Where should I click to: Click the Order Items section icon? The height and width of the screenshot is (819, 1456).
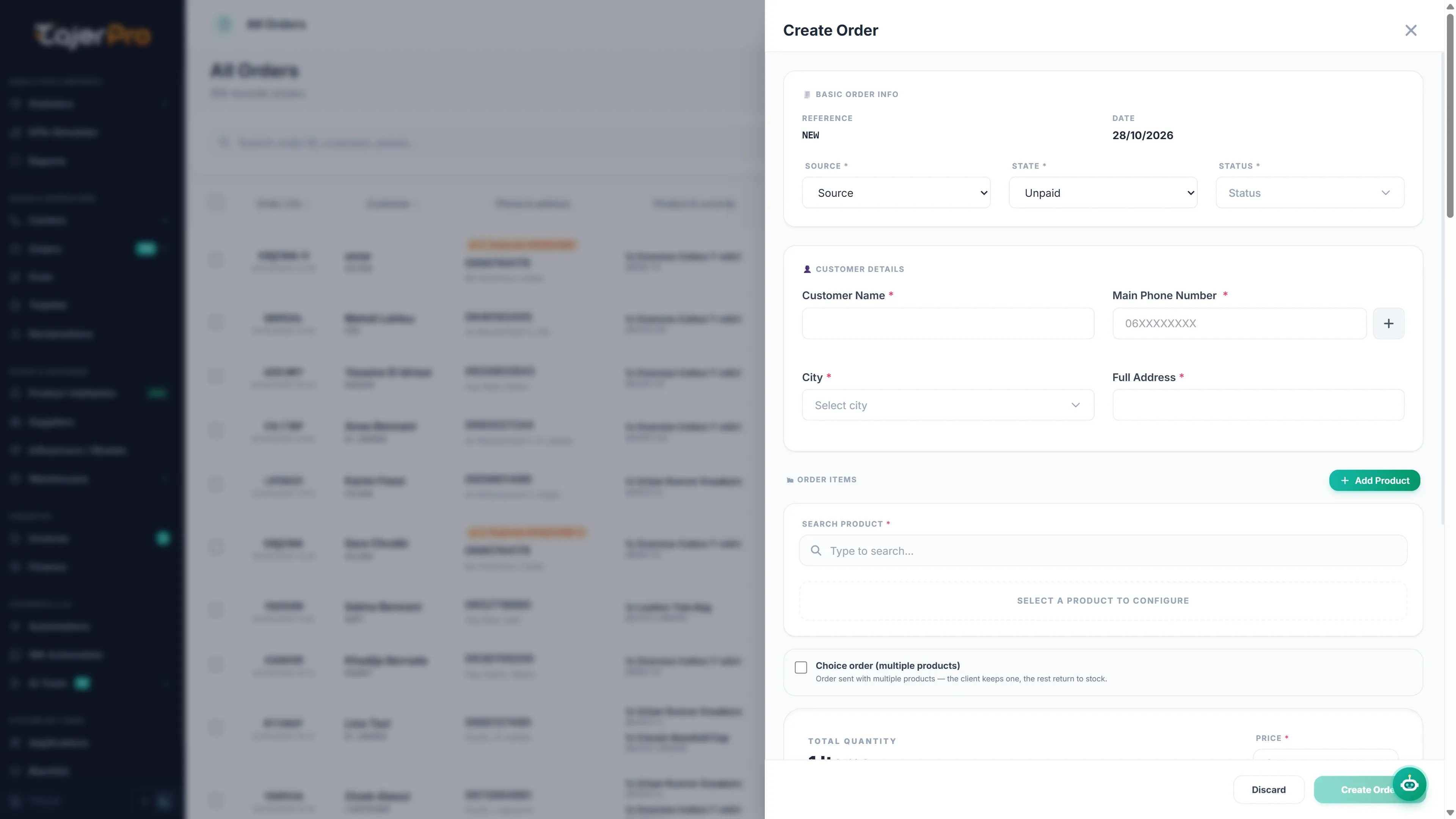pyautogui.click(x=789, y=480)
